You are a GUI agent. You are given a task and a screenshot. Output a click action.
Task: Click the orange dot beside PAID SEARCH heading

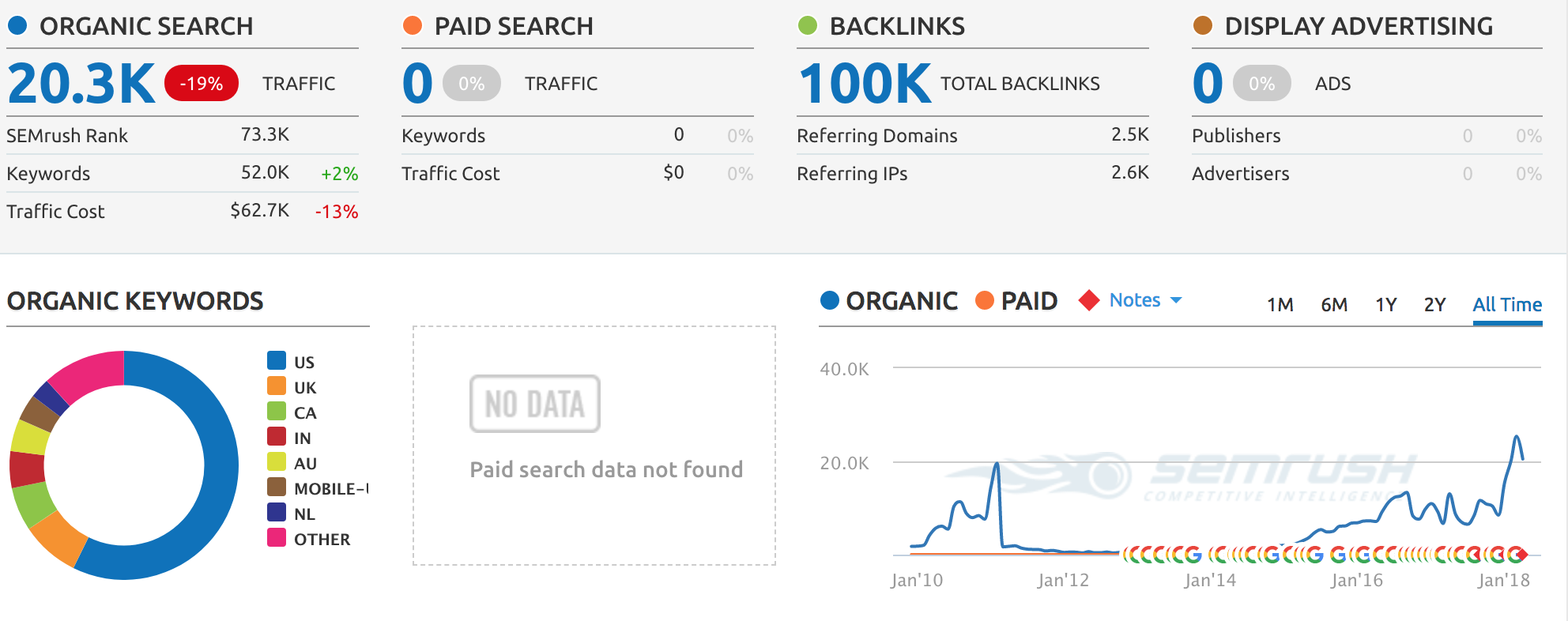(413, 25)
